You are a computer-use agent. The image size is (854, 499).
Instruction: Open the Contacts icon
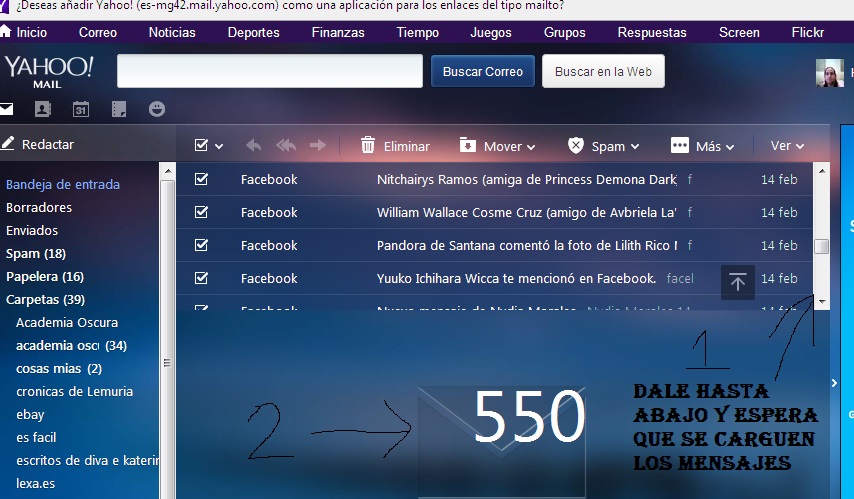click(x=42, y=109)
